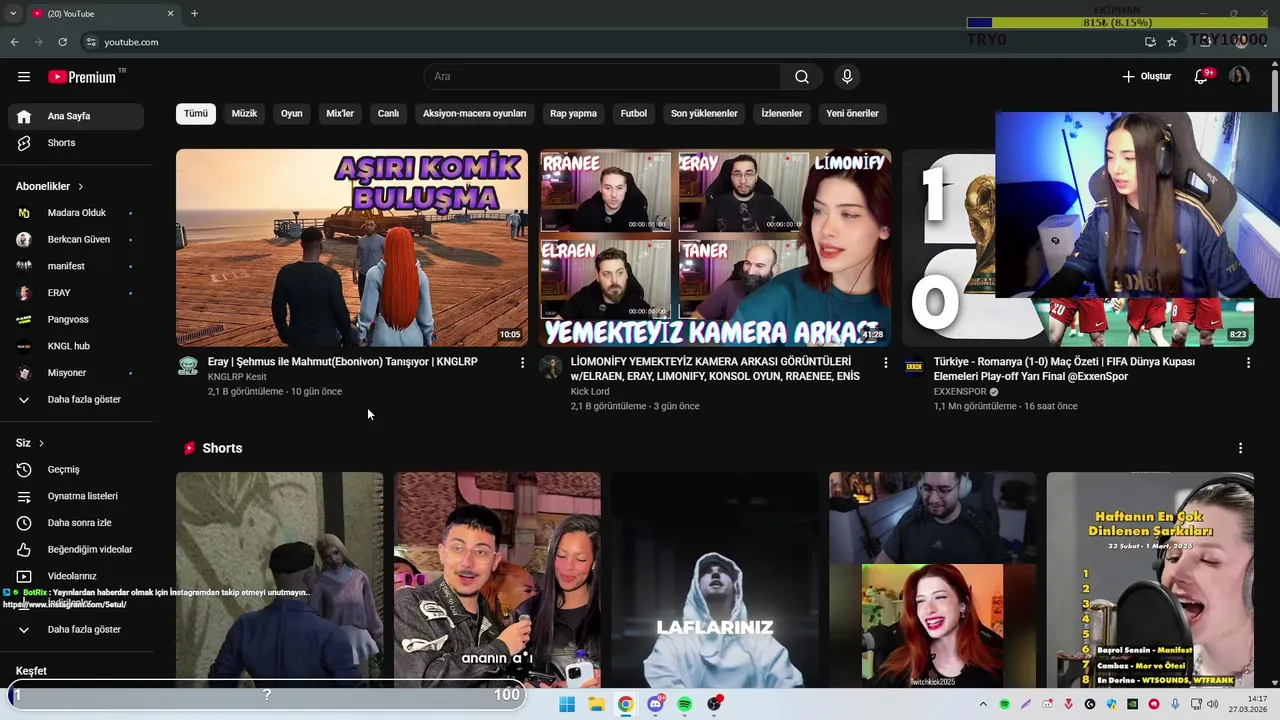Click the search magnifier button
1280x720 pixels.
tap(802, 77)
